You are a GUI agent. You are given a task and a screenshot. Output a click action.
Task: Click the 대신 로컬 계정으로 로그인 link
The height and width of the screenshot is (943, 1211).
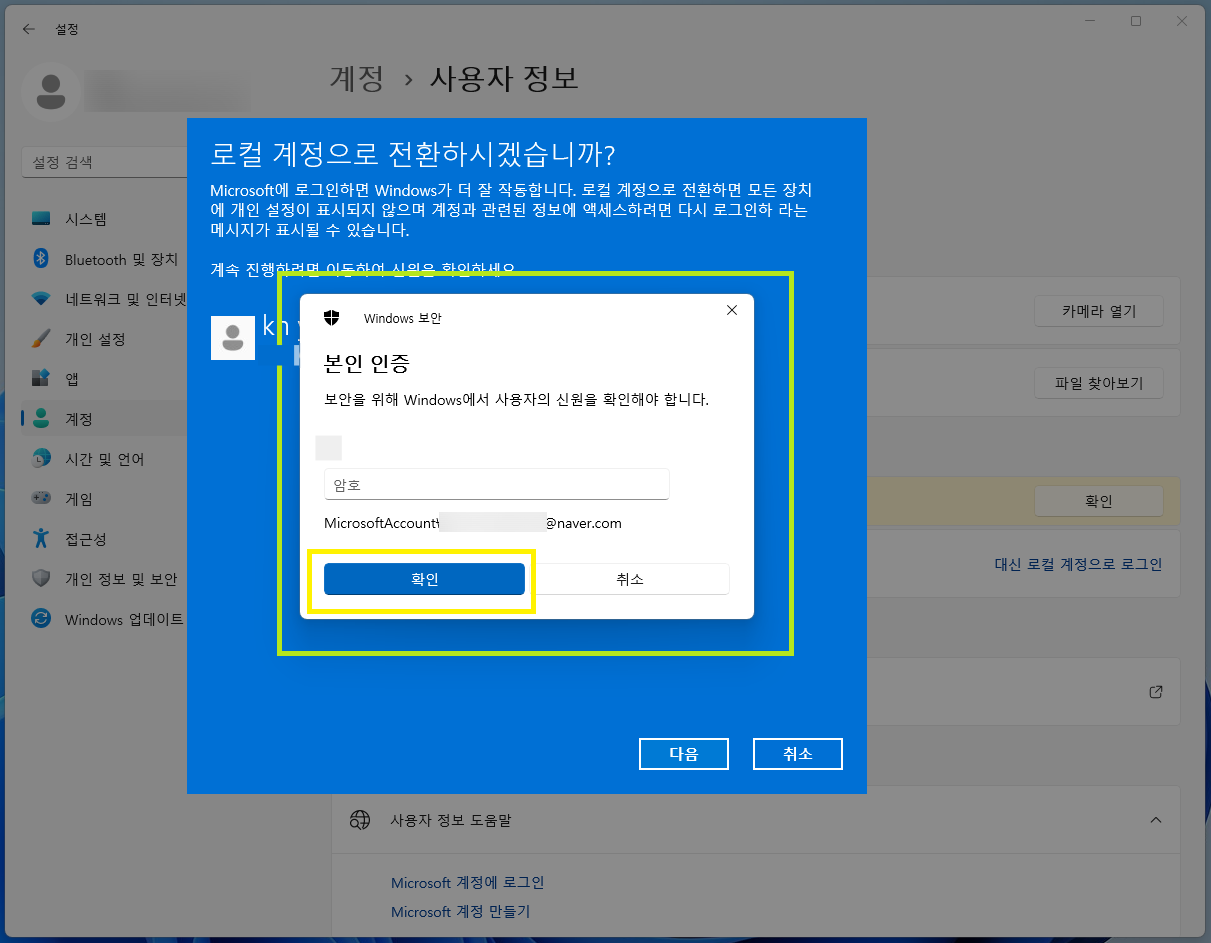click(x=1078, y=564)
